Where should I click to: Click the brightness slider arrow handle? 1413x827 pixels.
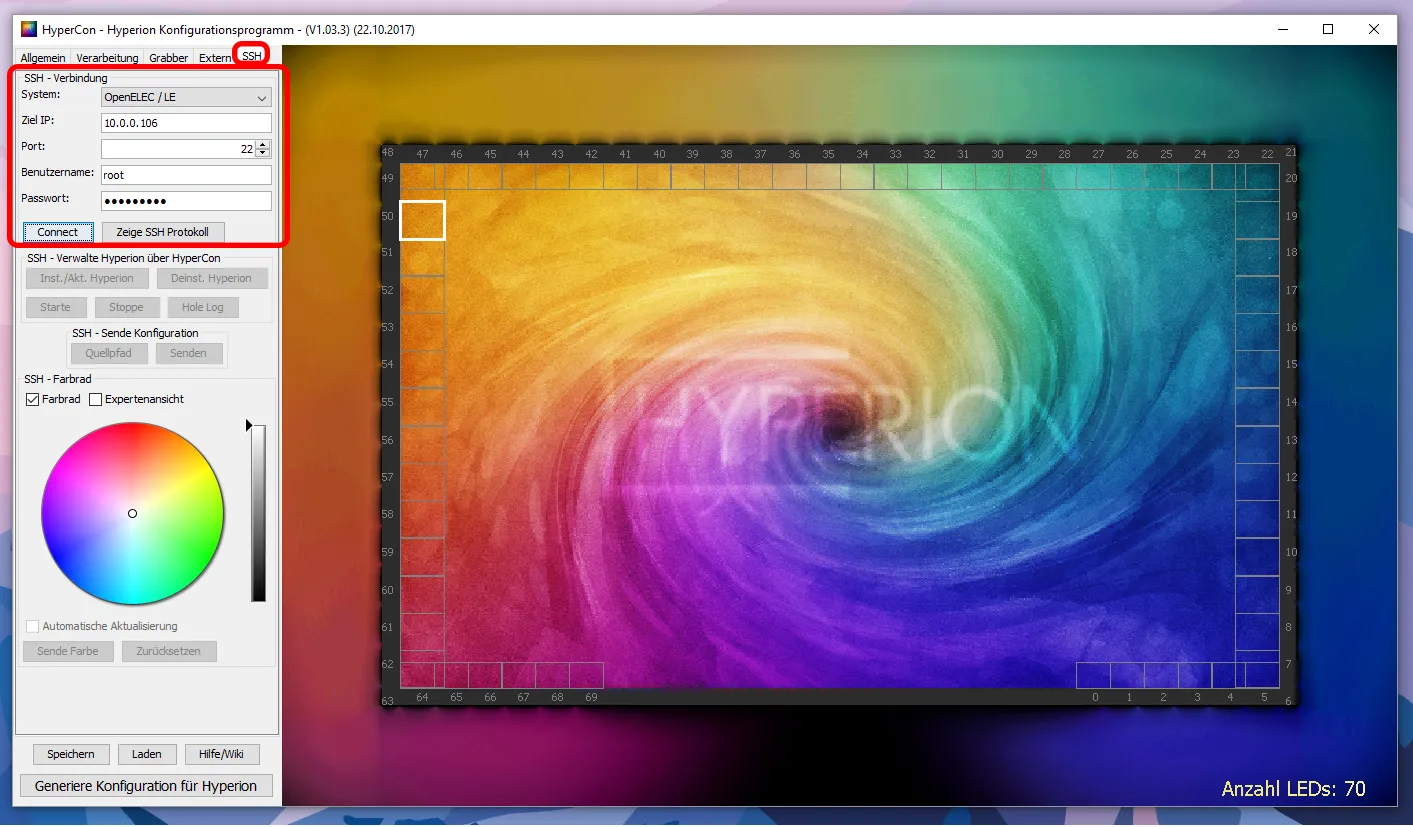point(248,426)
